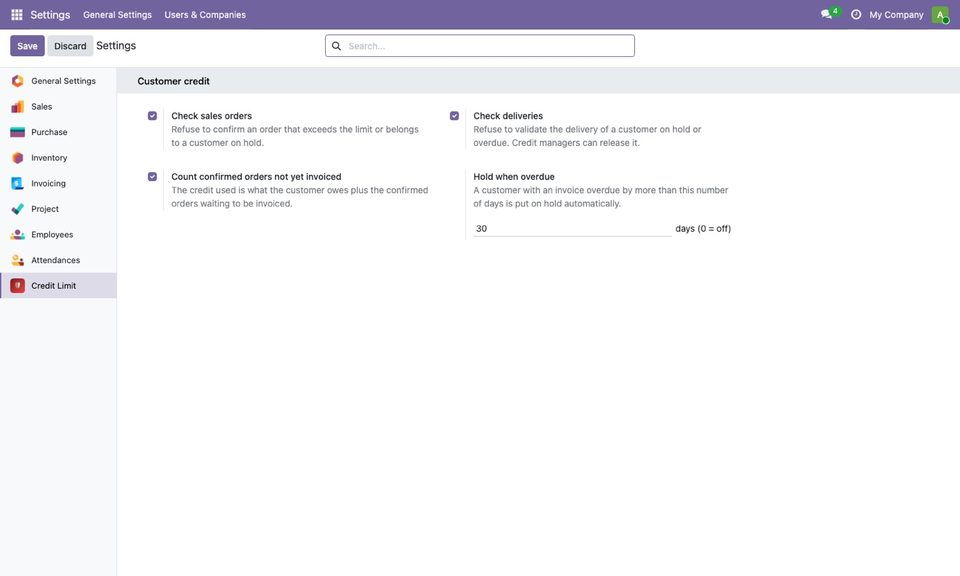Focus the settings search field
The height and width of the screenshot is (576, 960).
point(479,46)
